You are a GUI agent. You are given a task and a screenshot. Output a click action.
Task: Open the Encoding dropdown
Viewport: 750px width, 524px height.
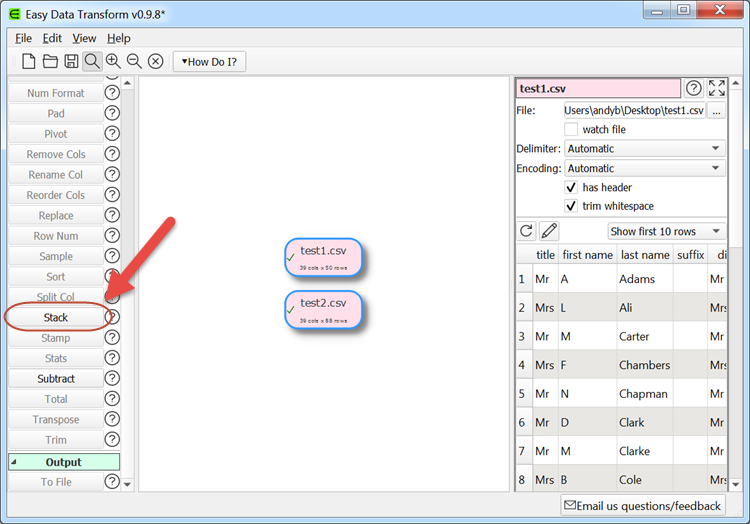644,168
